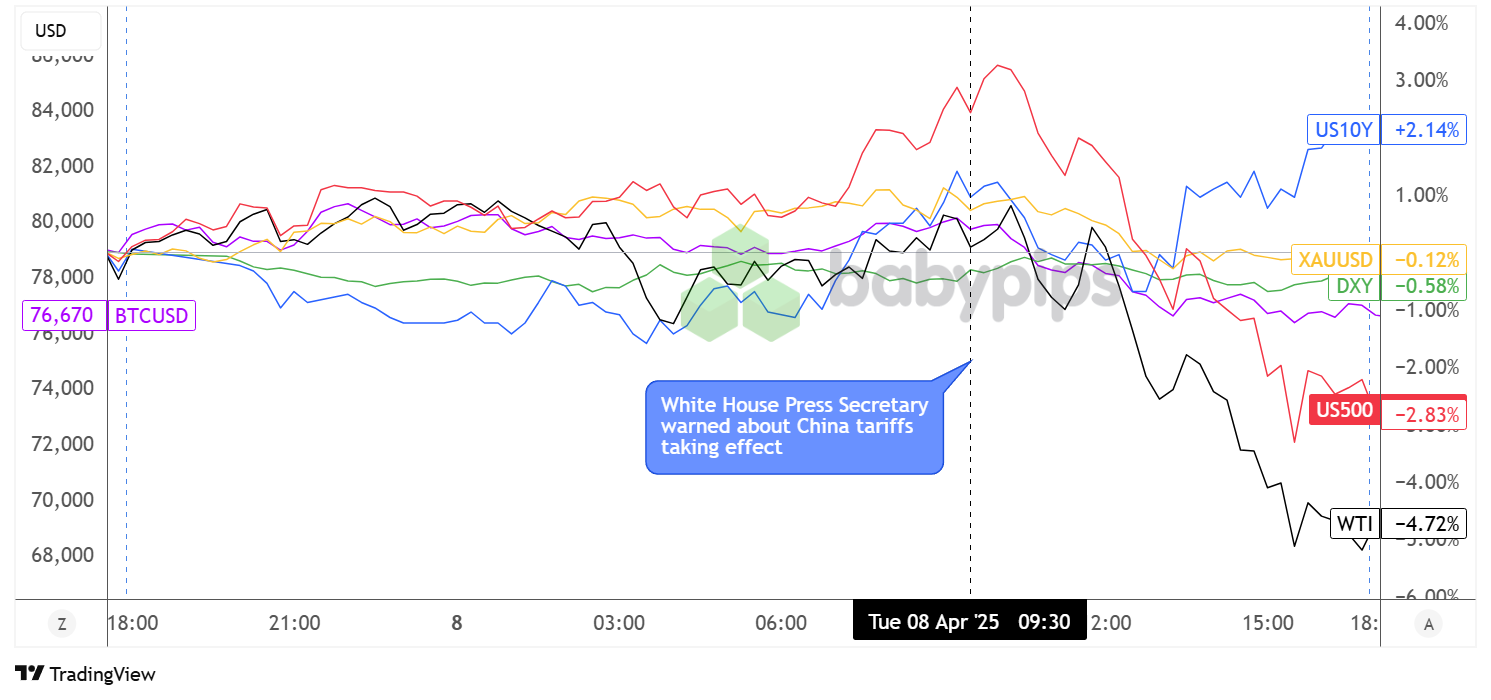Click the 03:00 time axis label
This screenshot has width=1491, height=700.
pos(619,623)
